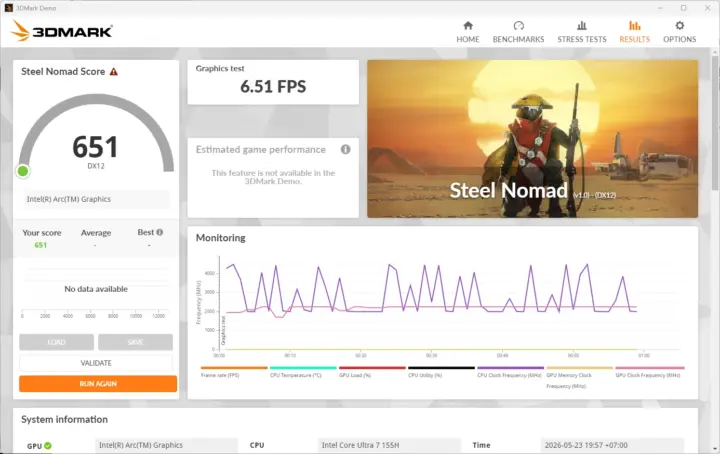The width and height of the screenshot is (720, 454).
Task: Close the 3DMark Demo window
Action: point(707,8)
